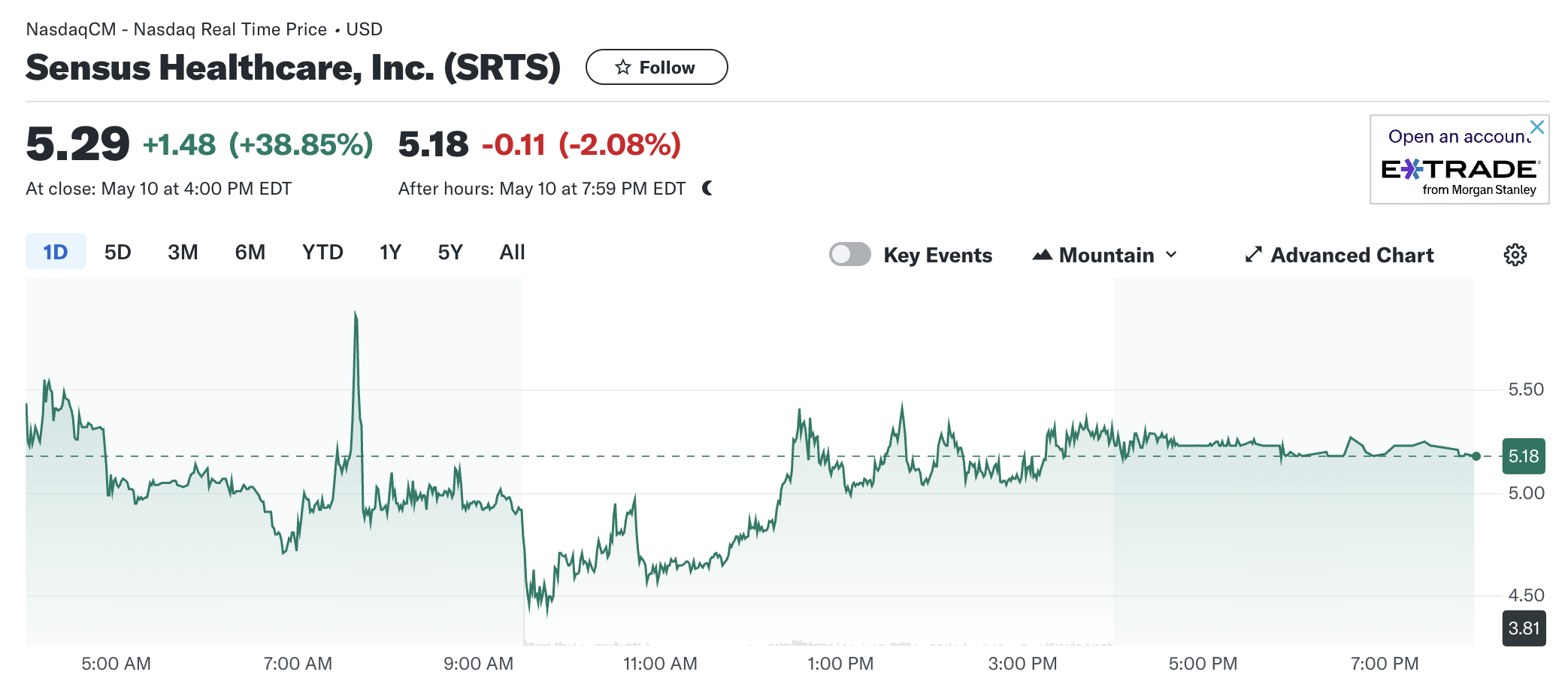
Task: Click the Sensus Healthcare, Inc. (SRTS) title
Action: pyautogui.click(x=293, y=68)
